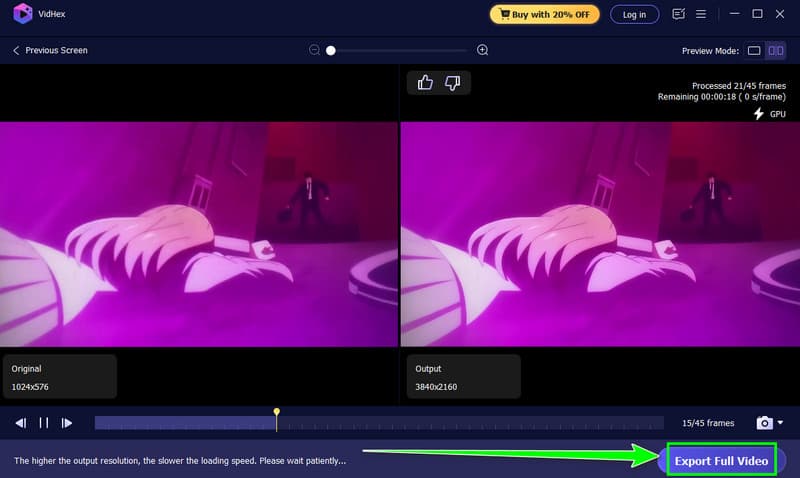Minimize the VidHex window
This screenshot has height=478, width=800.
coord(735,14)
